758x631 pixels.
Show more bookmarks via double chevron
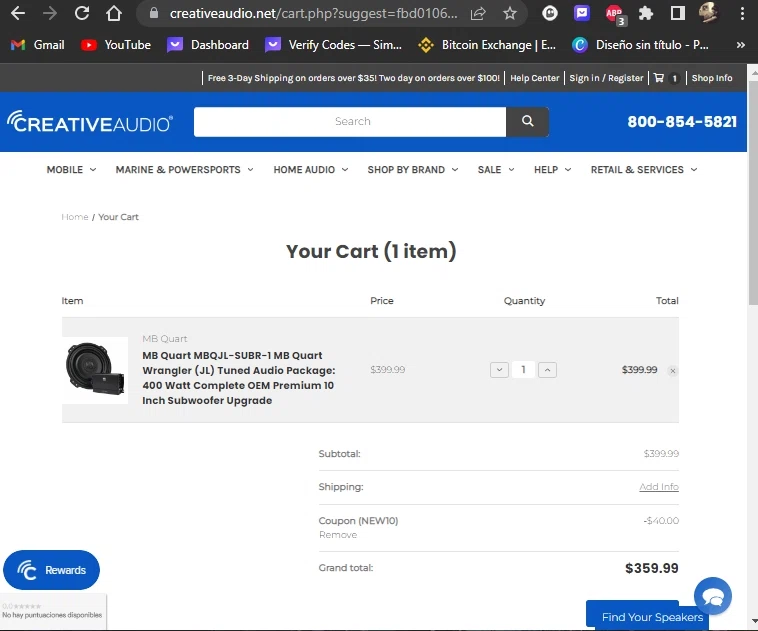pos(741,45)
